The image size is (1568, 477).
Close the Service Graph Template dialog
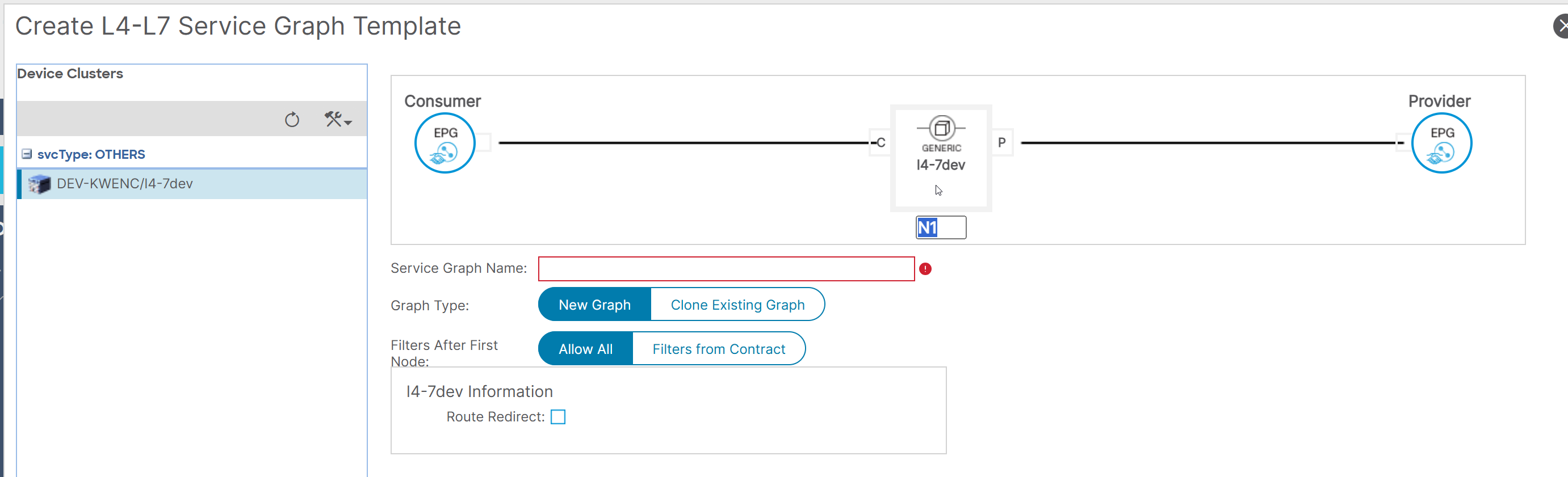pos(1561,26)
